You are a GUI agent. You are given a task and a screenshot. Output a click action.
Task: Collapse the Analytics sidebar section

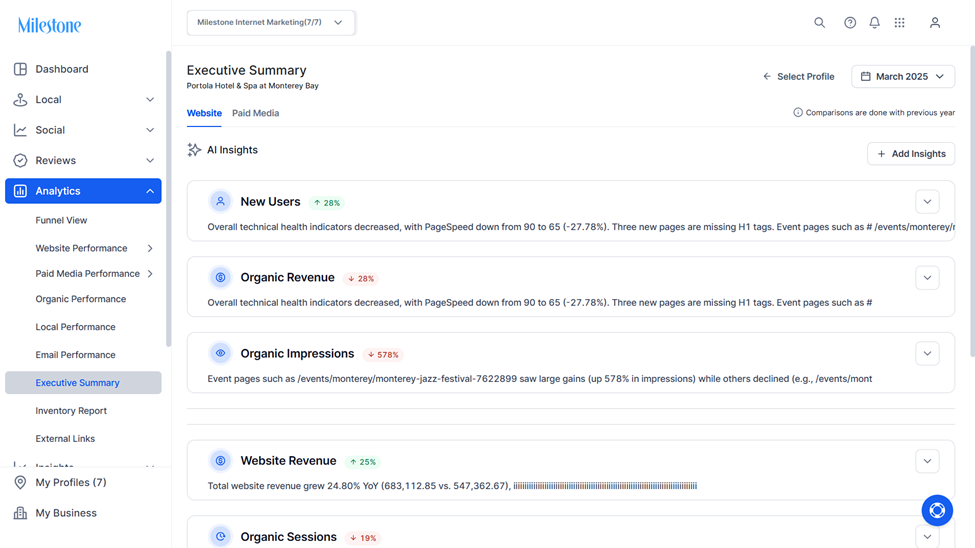point(150,191)
